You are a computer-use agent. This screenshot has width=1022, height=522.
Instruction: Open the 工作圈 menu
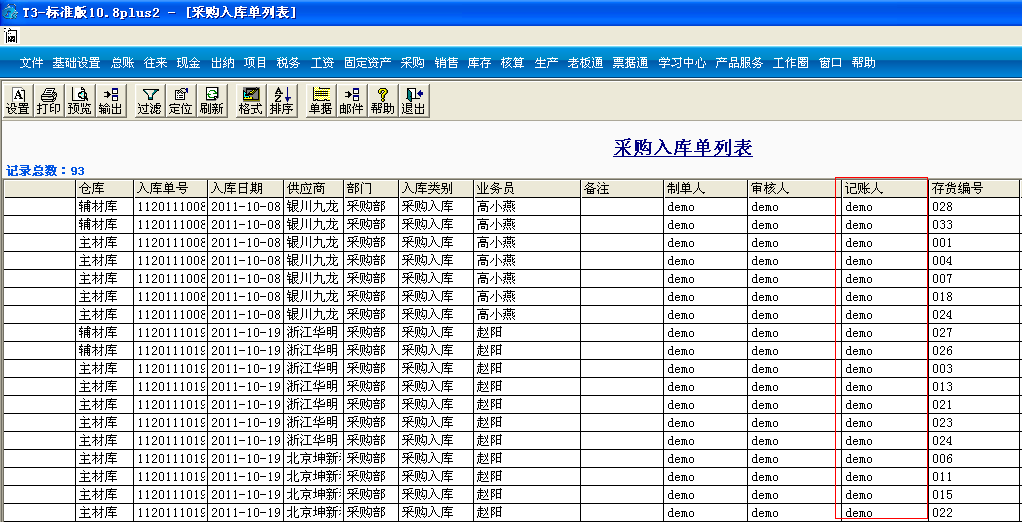(791, 63)
